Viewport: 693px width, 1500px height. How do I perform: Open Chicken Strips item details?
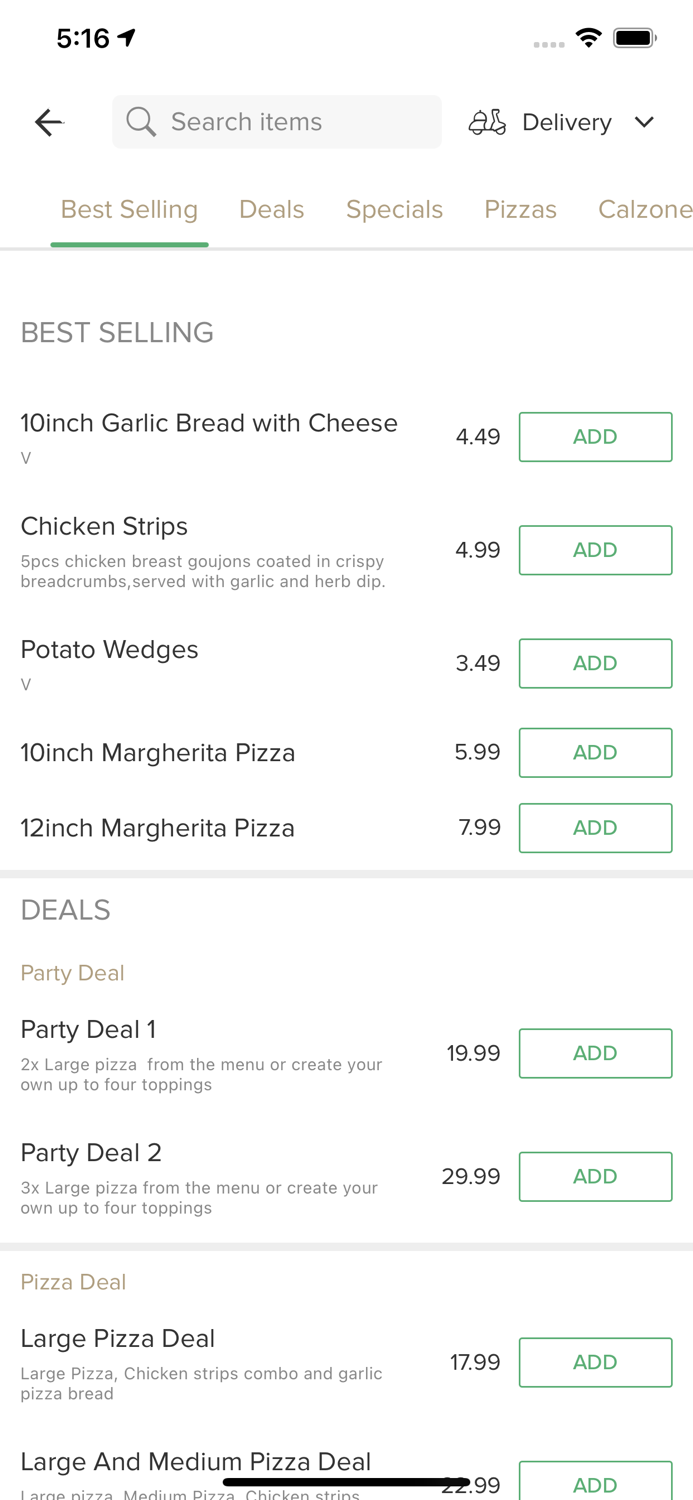[x=104, y=527]
